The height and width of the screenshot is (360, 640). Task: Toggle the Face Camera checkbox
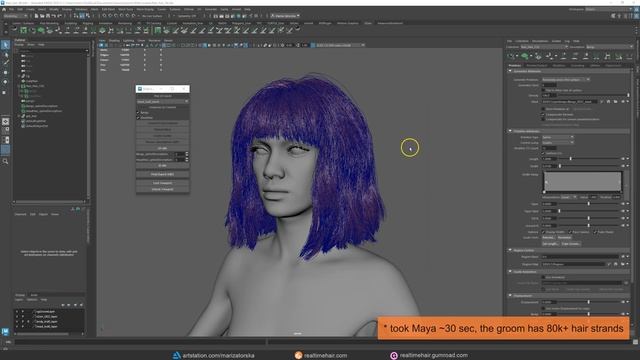point(570,232)
